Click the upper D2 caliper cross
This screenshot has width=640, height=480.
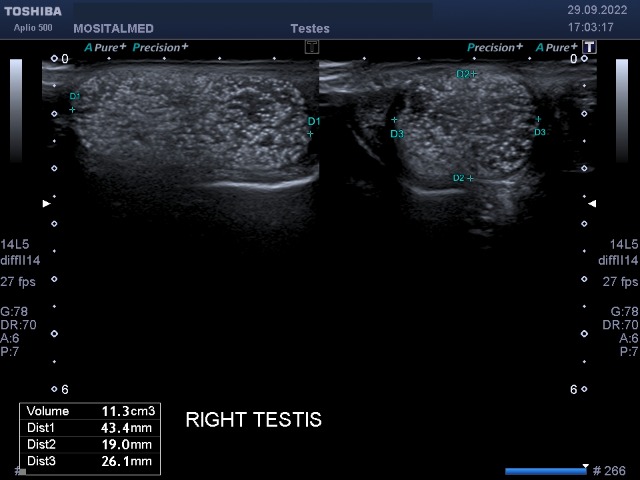474,74
